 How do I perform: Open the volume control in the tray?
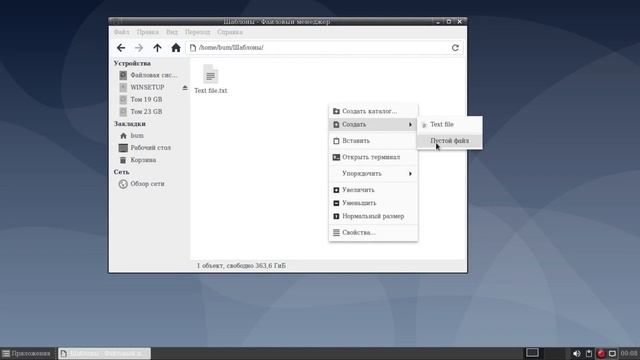coord(576,353)
